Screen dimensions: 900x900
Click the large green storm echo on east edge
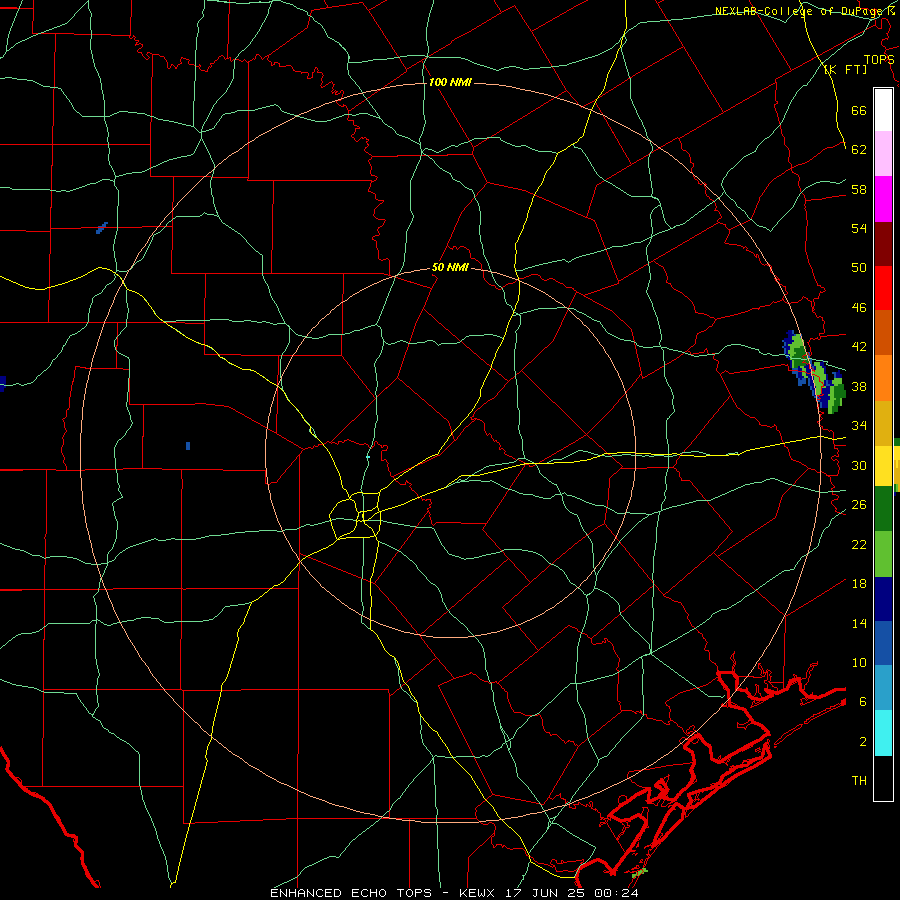(814, 372)
